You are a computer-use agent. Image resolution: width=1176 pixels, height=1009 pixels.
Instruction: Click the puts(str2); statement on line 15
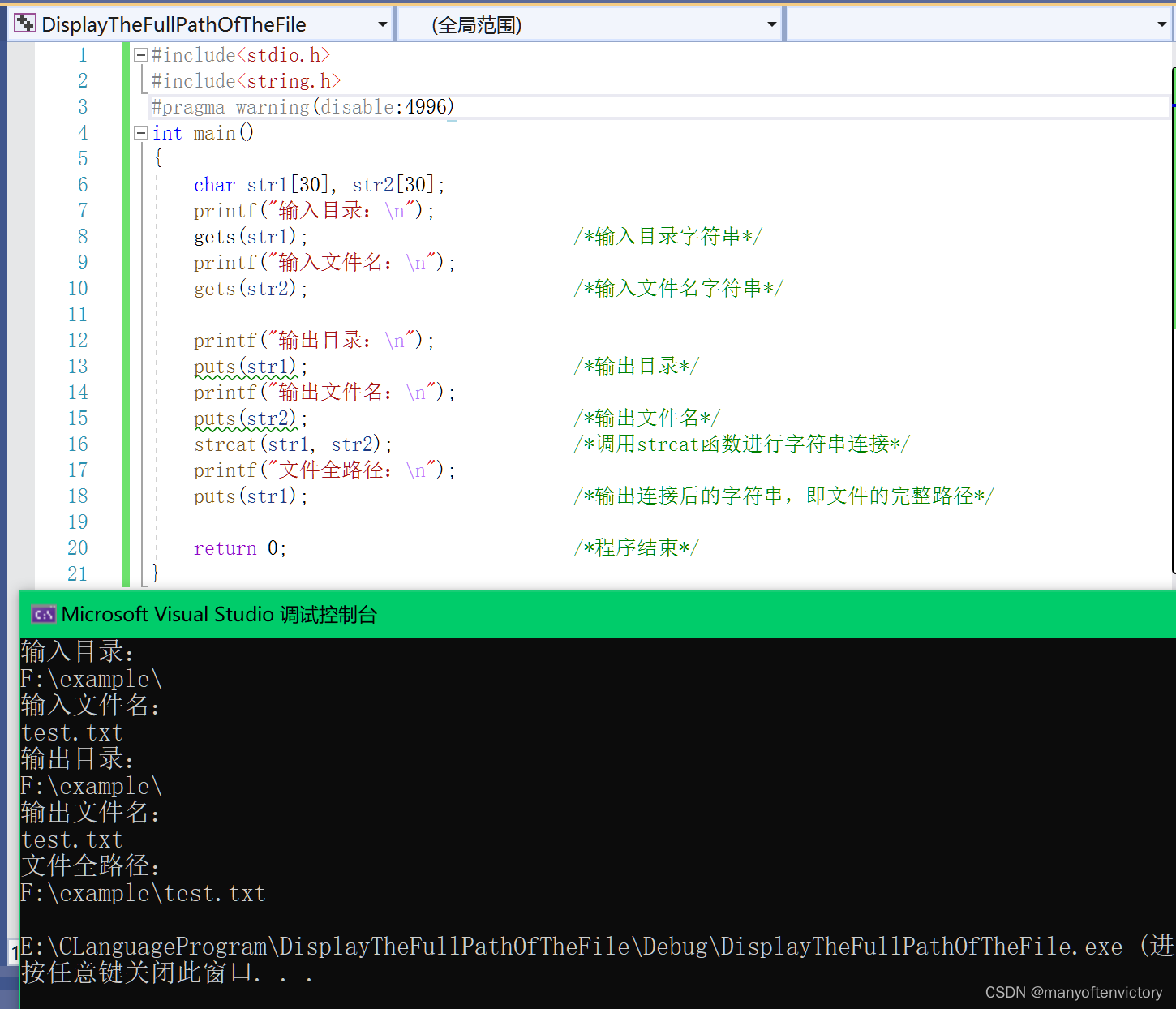pos(251,419)
